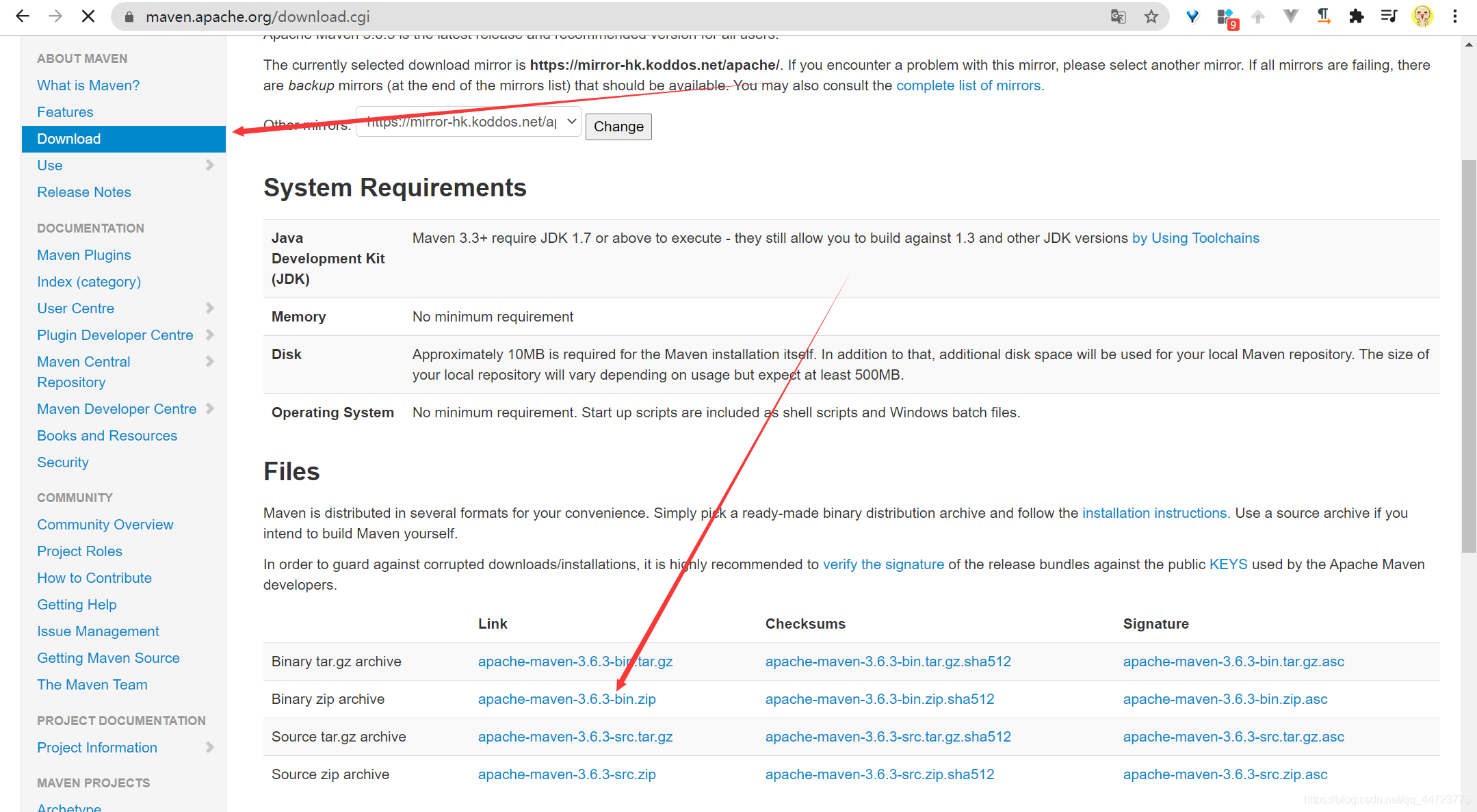
Task: Open Issue Management link
Action: pyautogui.click(x=98, y=631)
